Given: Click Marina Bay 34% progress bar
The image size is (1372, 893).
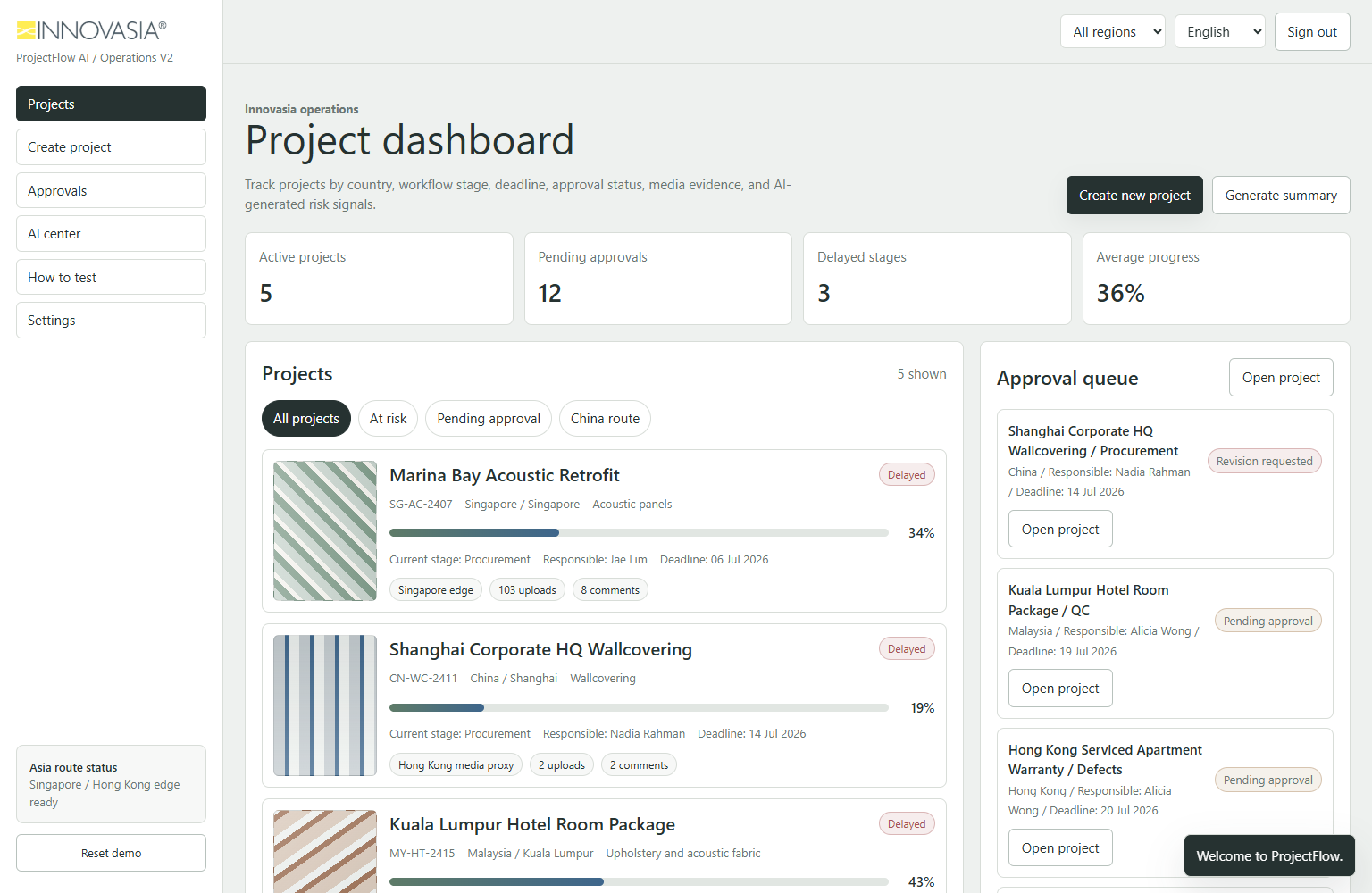Looking at the screenshot, I should click(639, 532).
